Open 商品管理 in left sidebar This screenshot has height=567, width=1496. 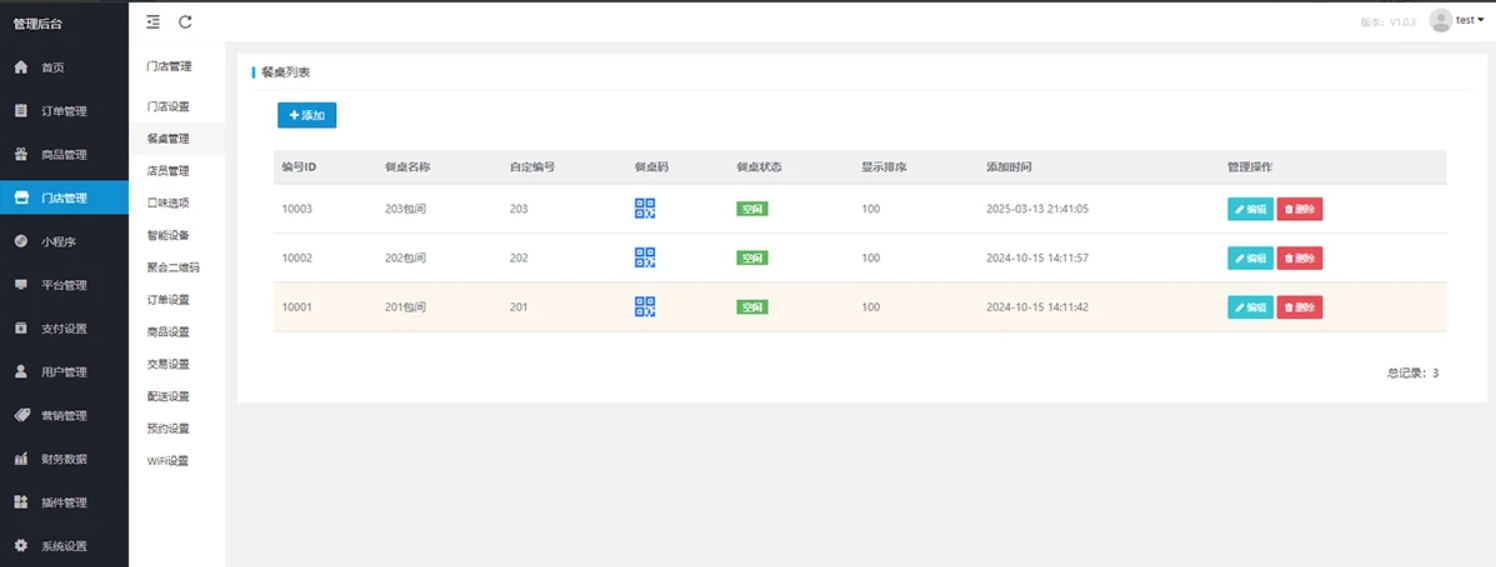pos(64,155)
